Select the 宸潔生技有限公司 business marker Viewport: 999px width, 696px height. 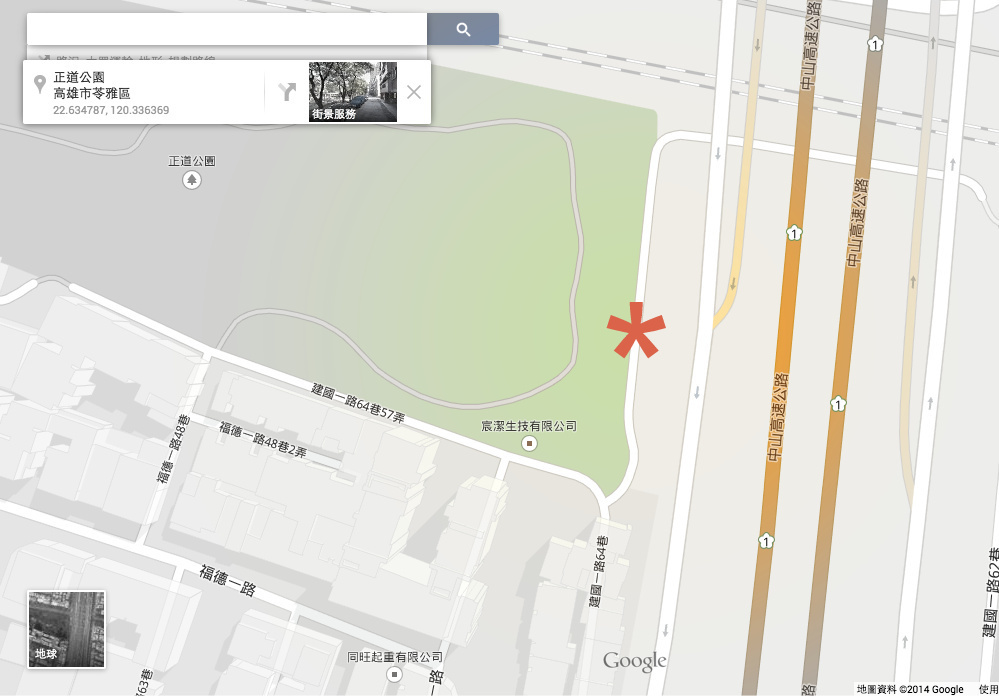tap(529, 443)
